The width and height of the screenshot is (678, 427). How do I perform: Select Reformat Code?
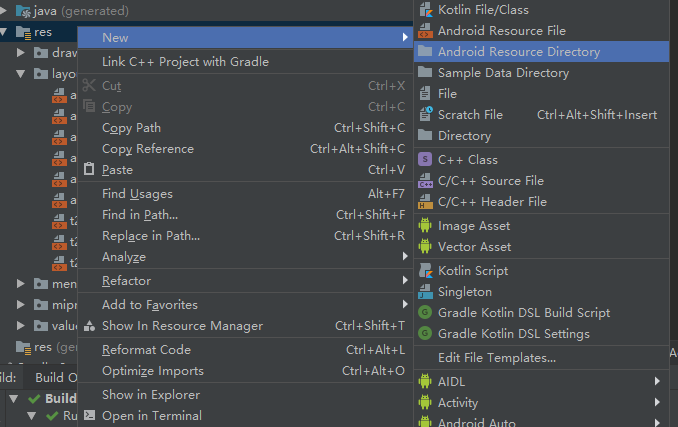245,350
